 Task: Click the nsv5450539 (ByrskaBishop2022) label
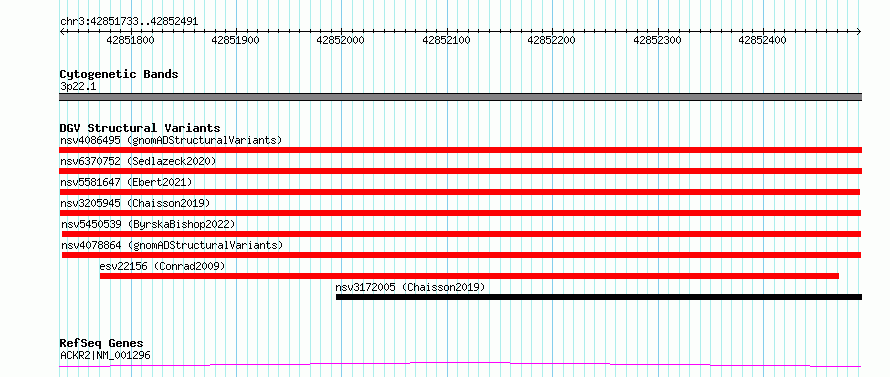148,224
